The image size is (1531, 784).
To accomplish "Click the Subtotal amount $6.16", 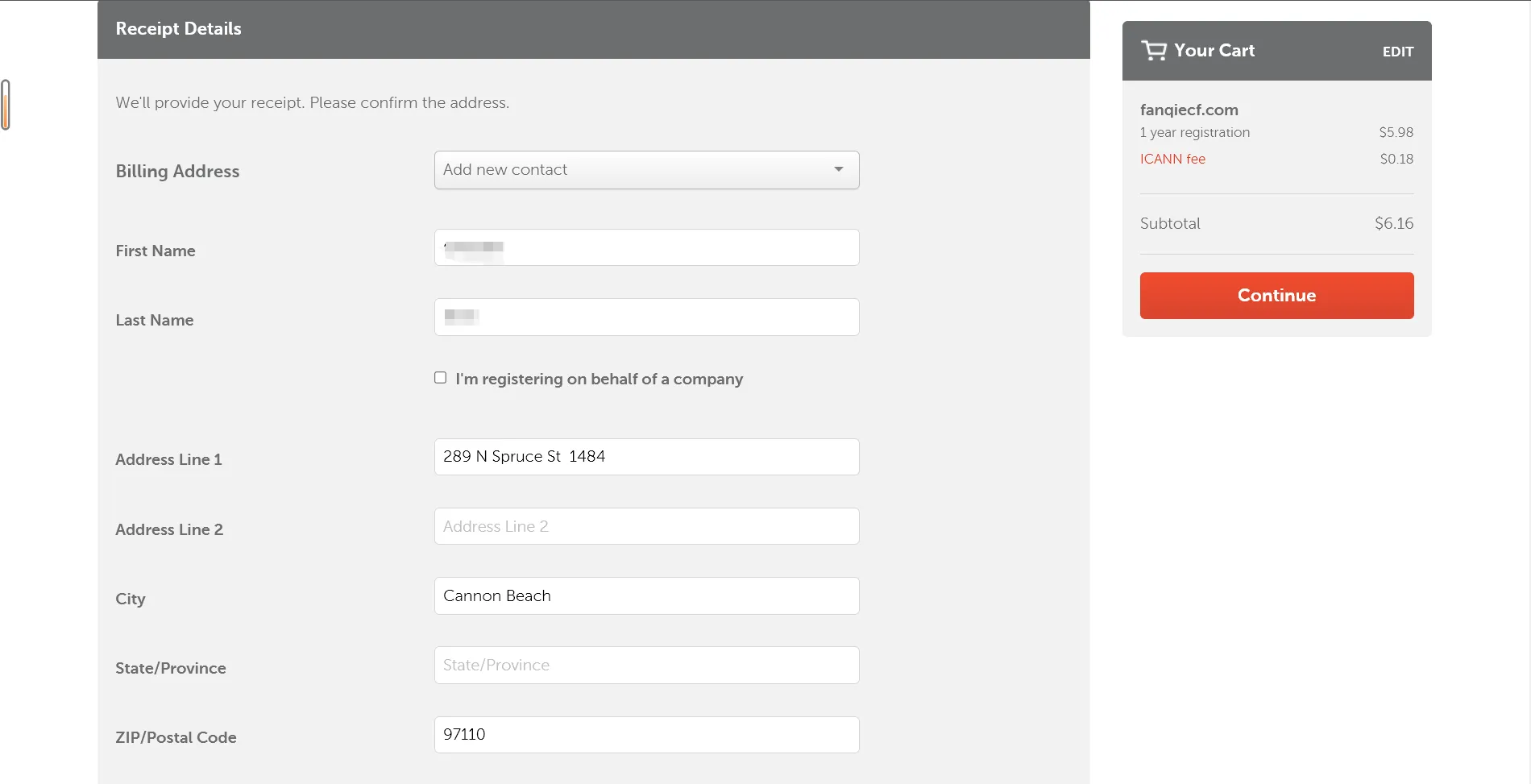I will 1393,223.
